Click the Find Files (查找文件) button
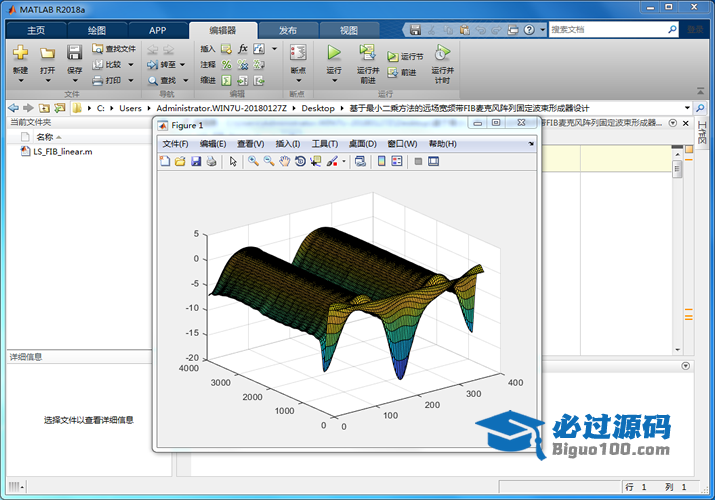The width and height of the screenshot is (715, 500). click(113, 48)
